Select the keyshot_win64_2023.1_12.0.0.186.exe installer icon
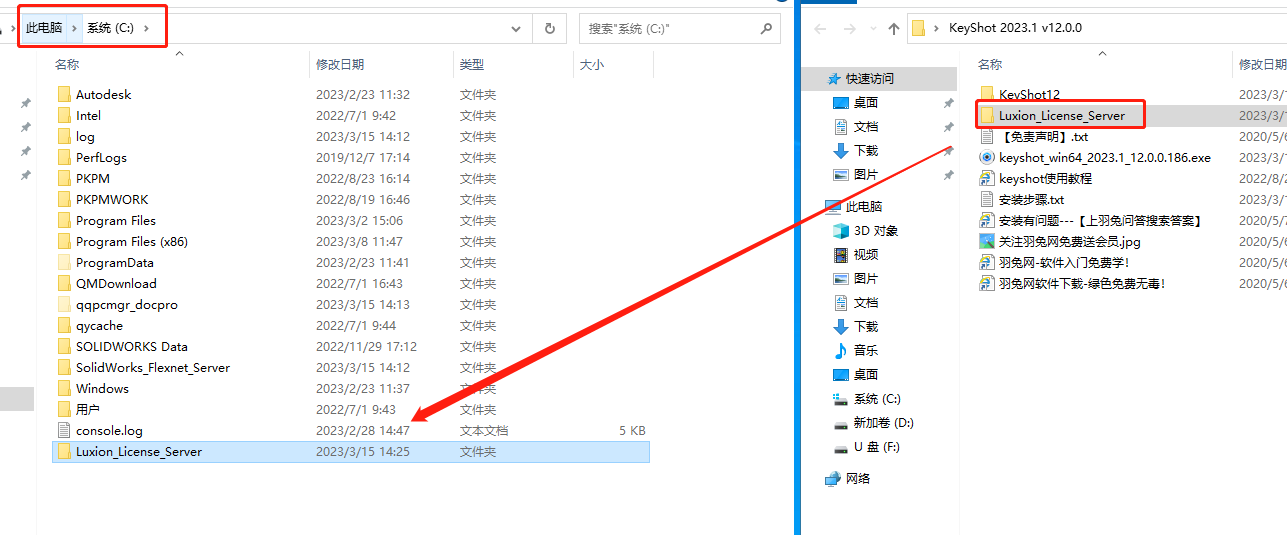This screenshot has height=535, width=1287. point(987,157)
